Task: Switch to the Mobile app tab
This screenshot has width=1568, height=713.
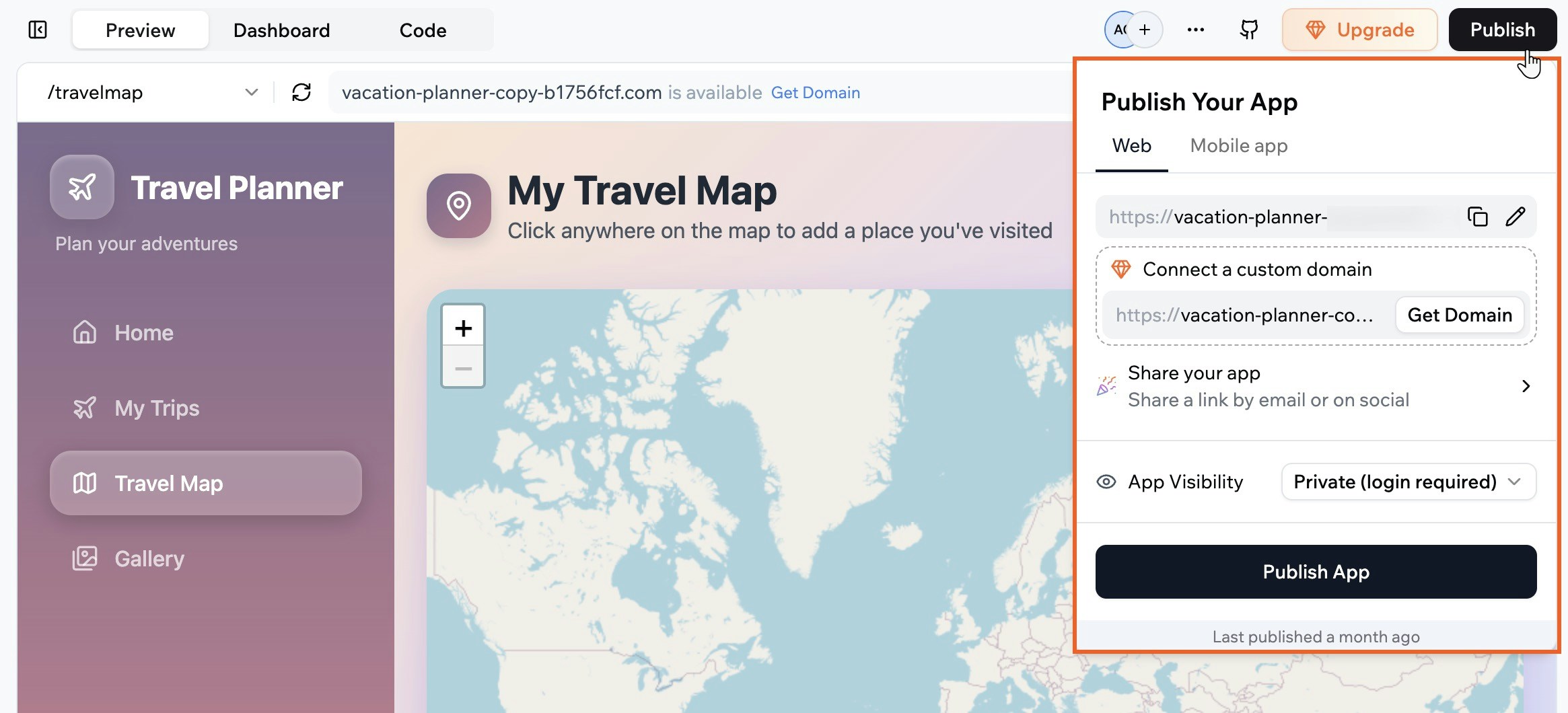Action: pyautogui.click(x=1238, y=145)
